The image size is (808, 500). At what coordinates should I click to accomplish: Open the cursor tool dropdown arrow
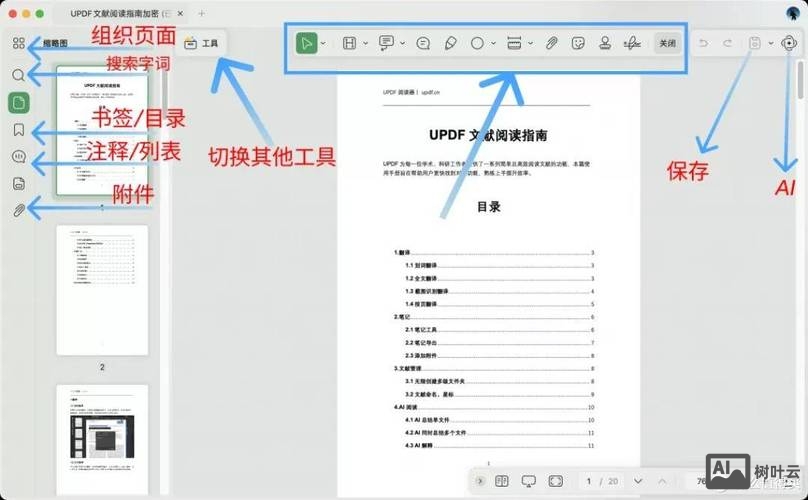click(x=324, y=43)
